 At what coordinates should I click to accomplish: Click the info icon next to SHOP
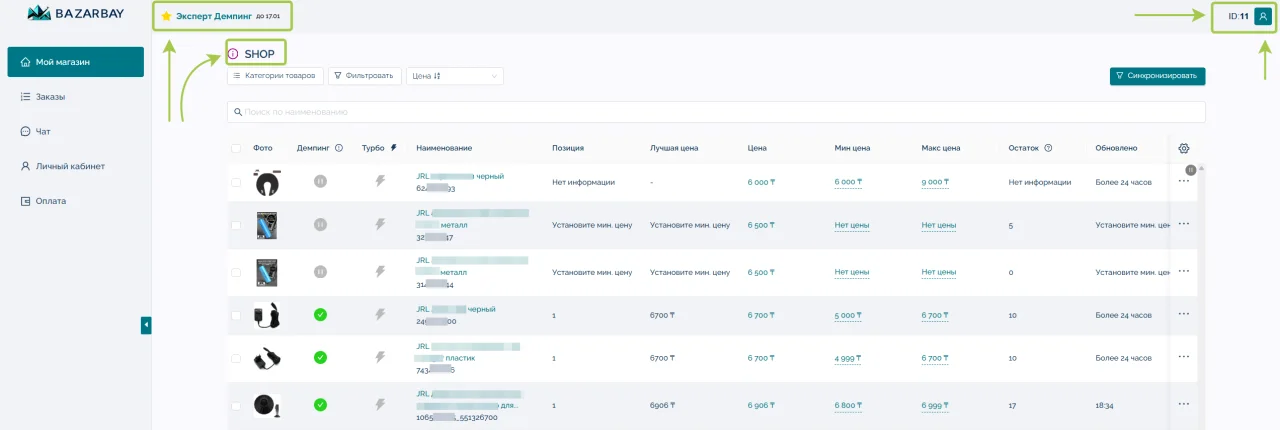(233, 54)
